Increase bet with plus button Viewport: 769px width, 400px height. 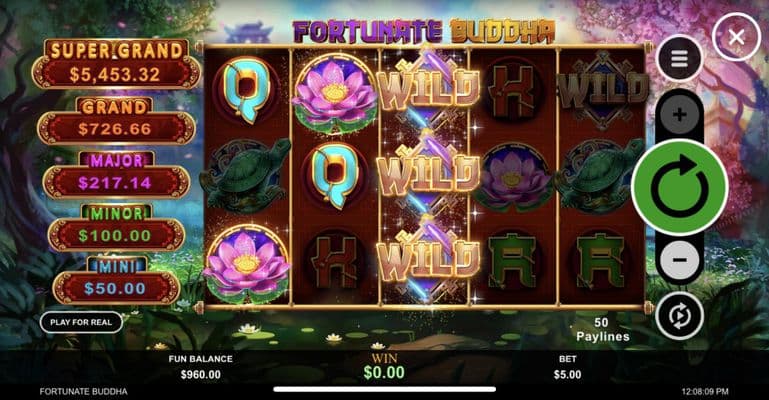pyautogui.click(x=679, y=115)
